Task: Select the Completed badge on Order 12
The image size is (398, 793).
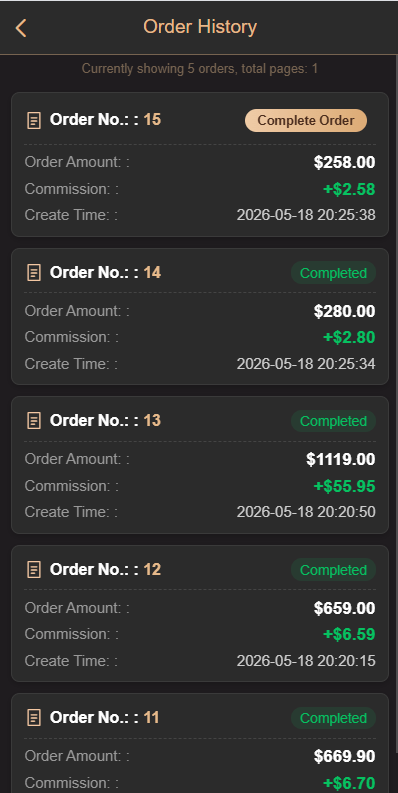Action: click(x=333, y=570)
